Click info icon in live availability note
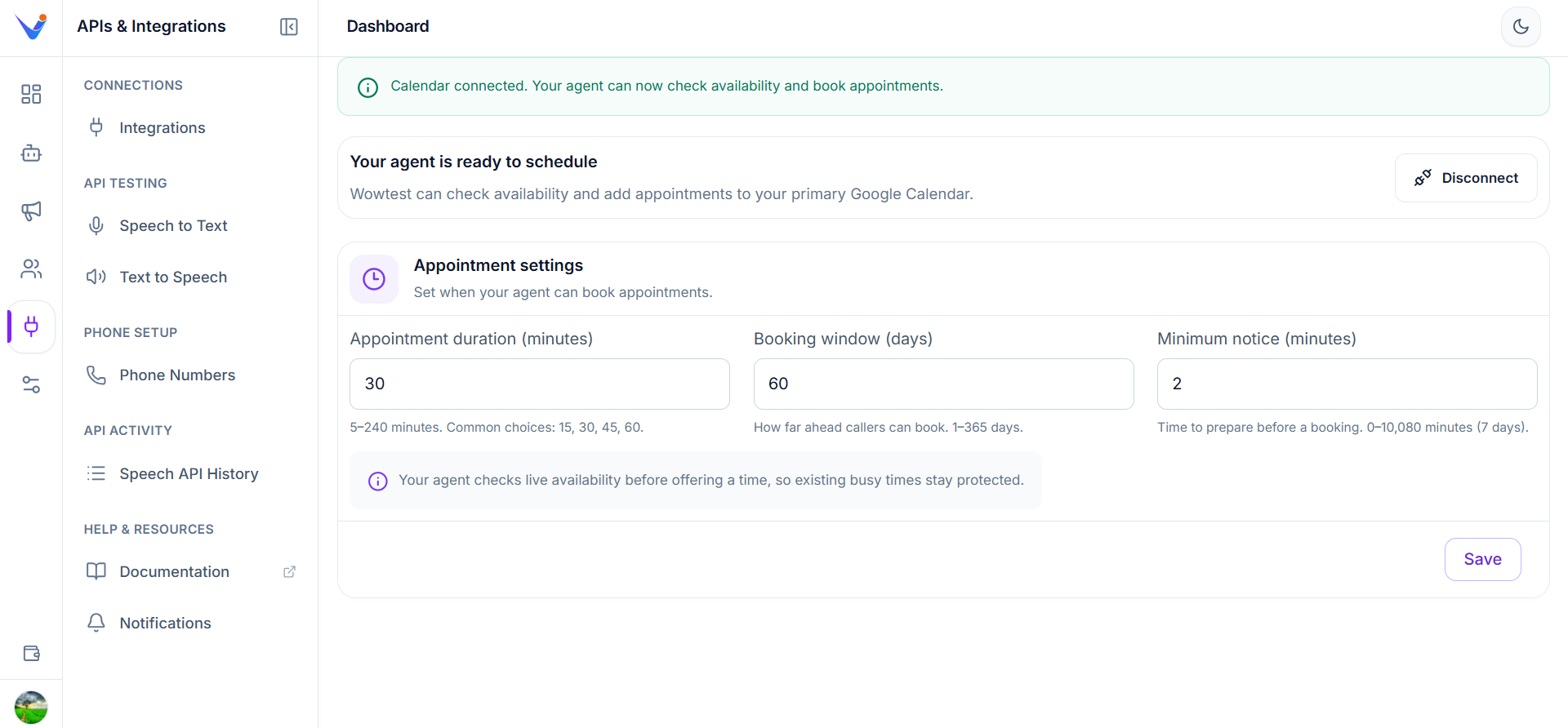This screenshot has height=728, width=1568. 378,482
